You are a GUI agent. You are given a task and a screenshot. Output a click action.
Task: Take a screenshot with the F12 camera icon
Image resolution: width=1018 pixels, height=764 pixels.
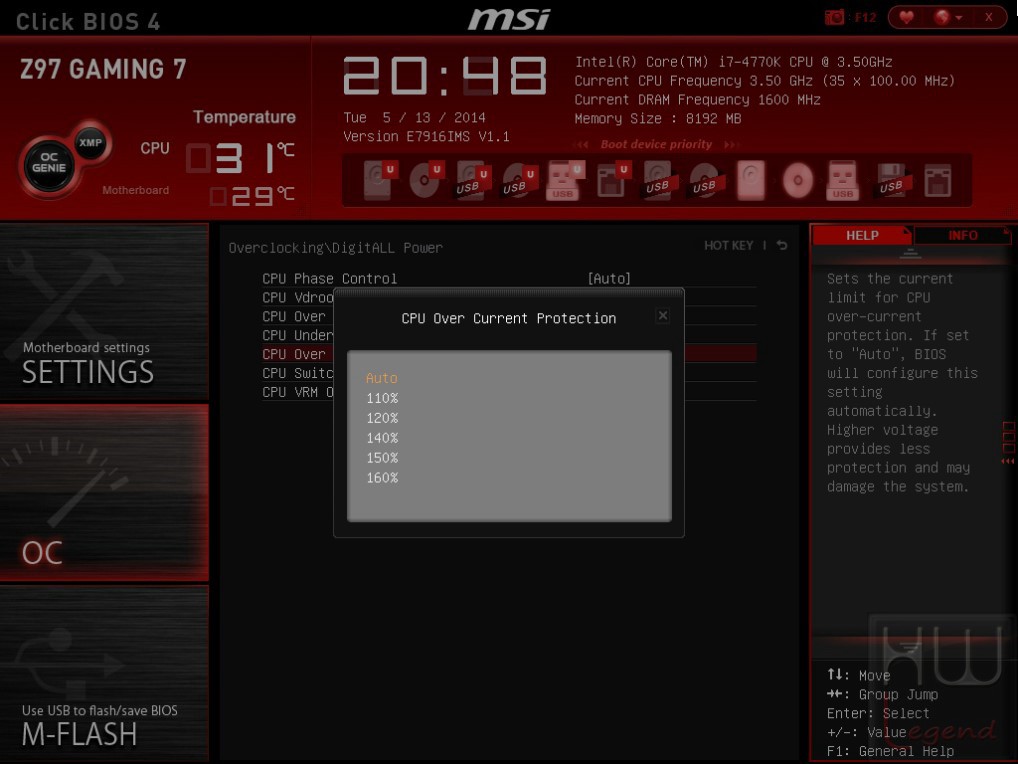coord(835,18)
